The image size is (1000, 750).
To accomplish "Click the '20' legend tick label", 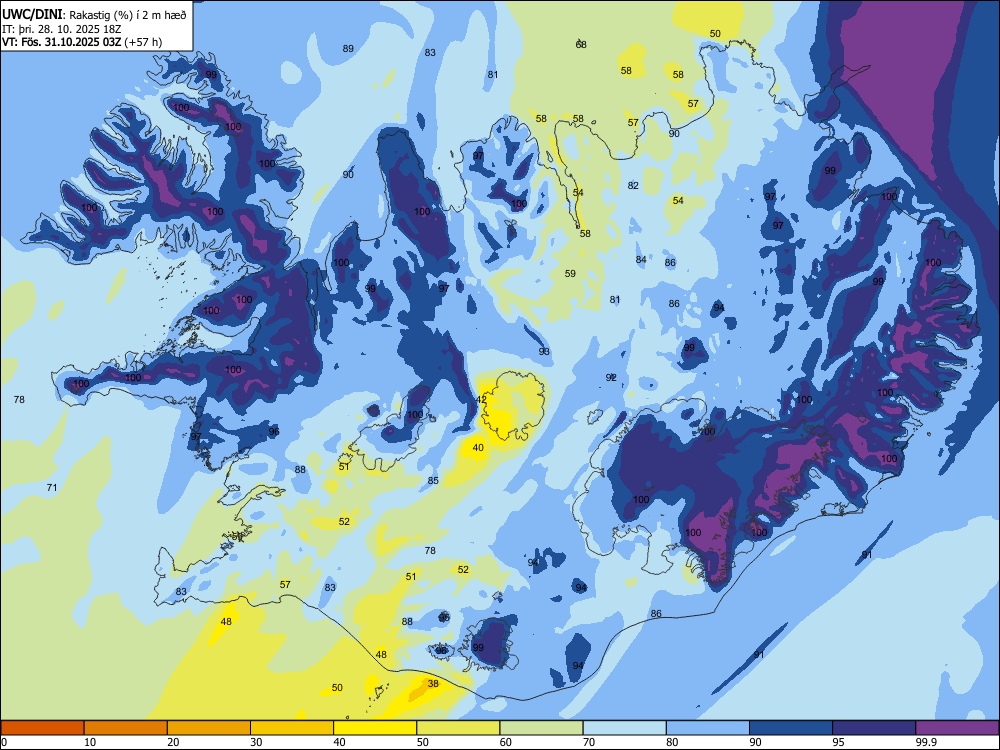I will click(173, 742).
